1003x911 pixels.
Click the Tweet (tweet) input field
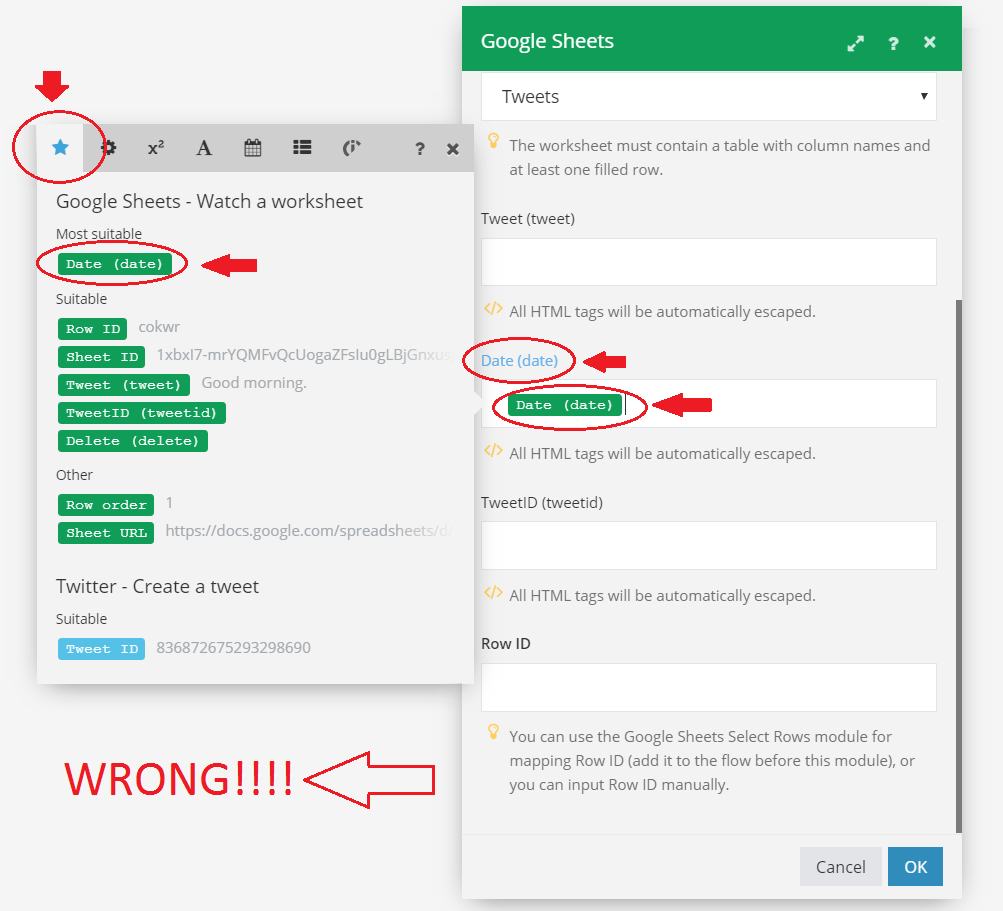(x=709, y=262)
